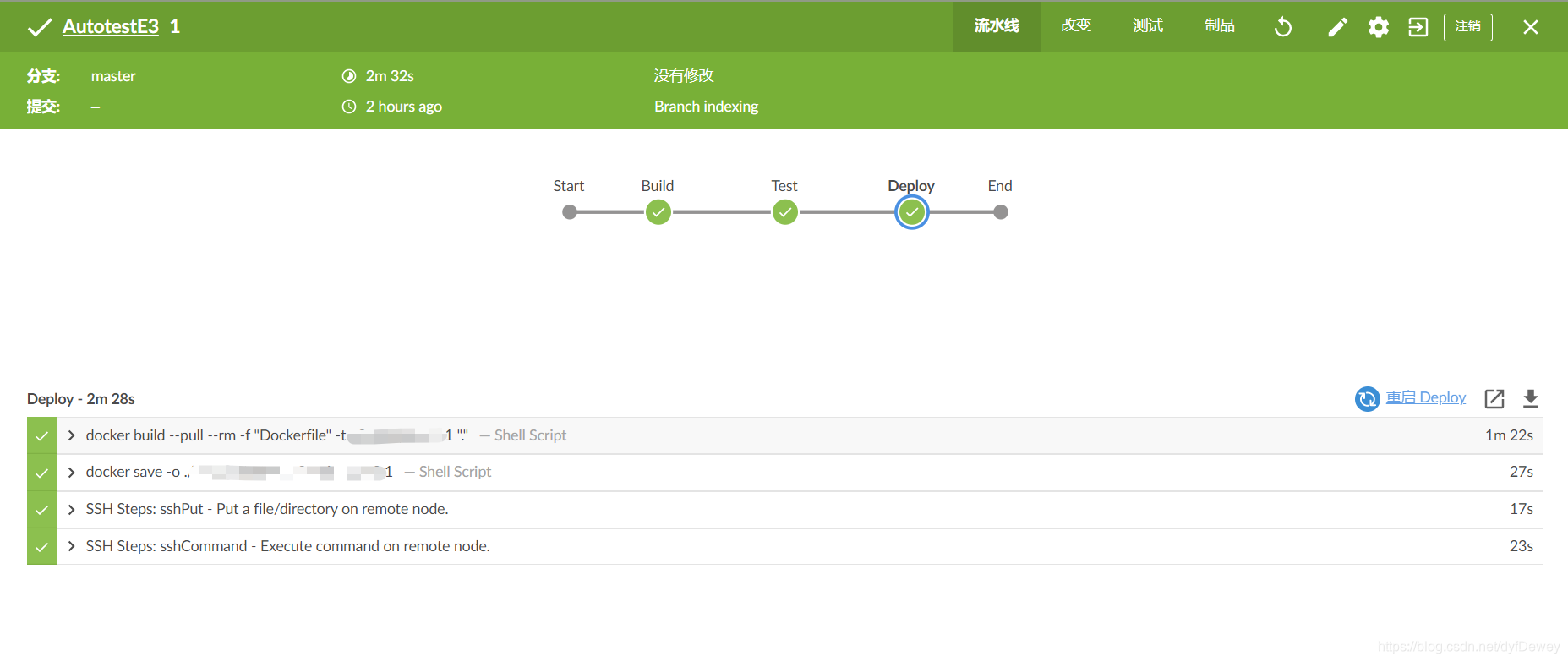The height and width of the screenshot is (662, 1568).
Task: Click the 'Build' stage label
Action: tap(658, 186)
